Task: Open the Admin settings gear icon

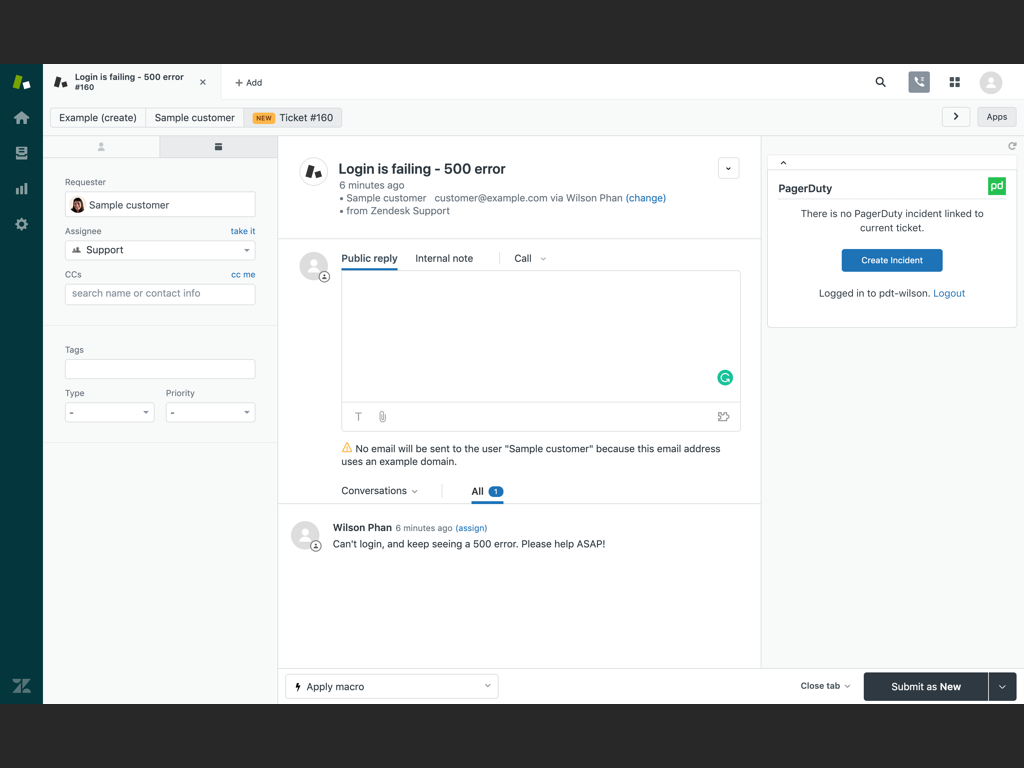Action: click(x=21, y=224)
